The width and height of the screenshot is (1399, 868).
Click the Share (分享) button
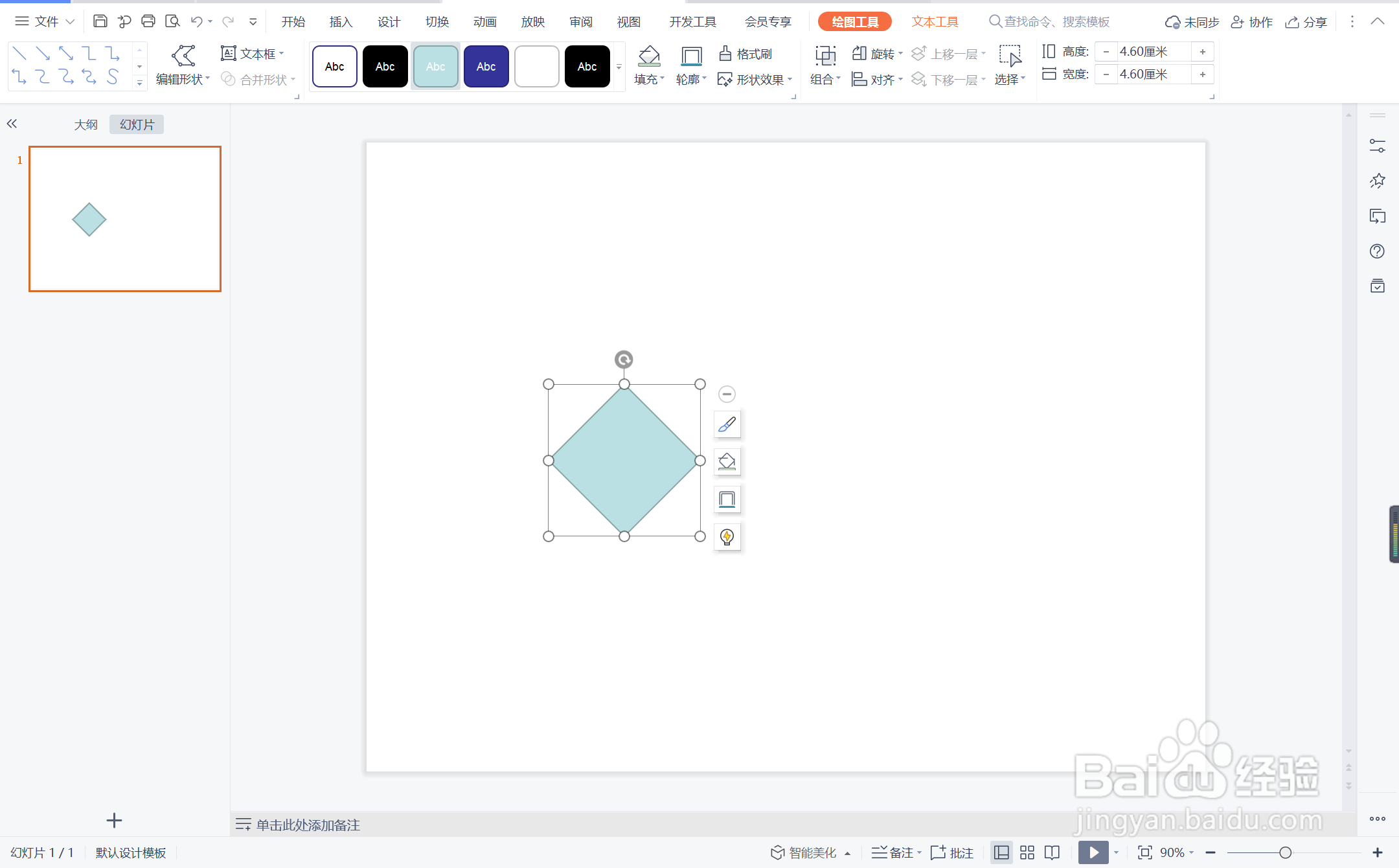[1306, 22]
